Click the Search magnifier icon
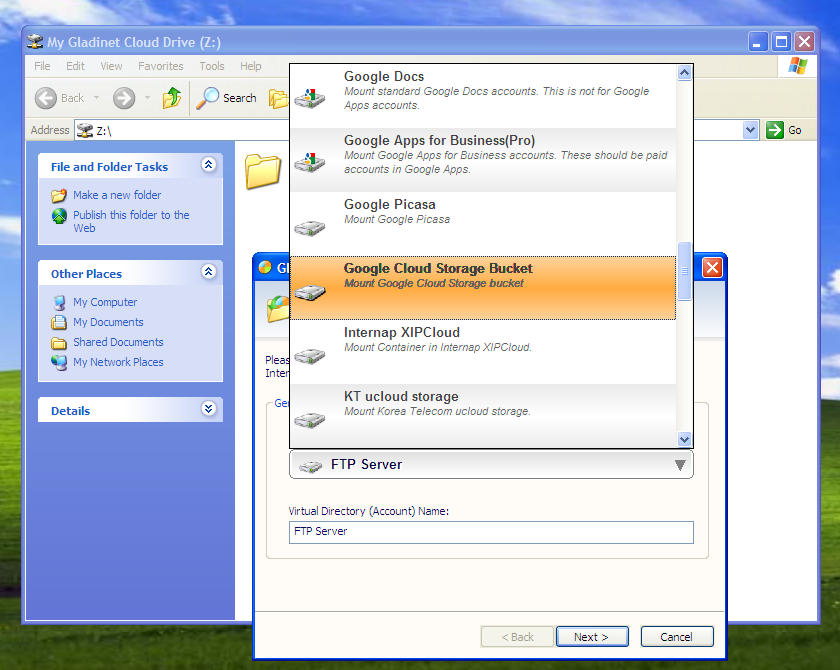This screenshot has height=670, width=840. (207, 98)
